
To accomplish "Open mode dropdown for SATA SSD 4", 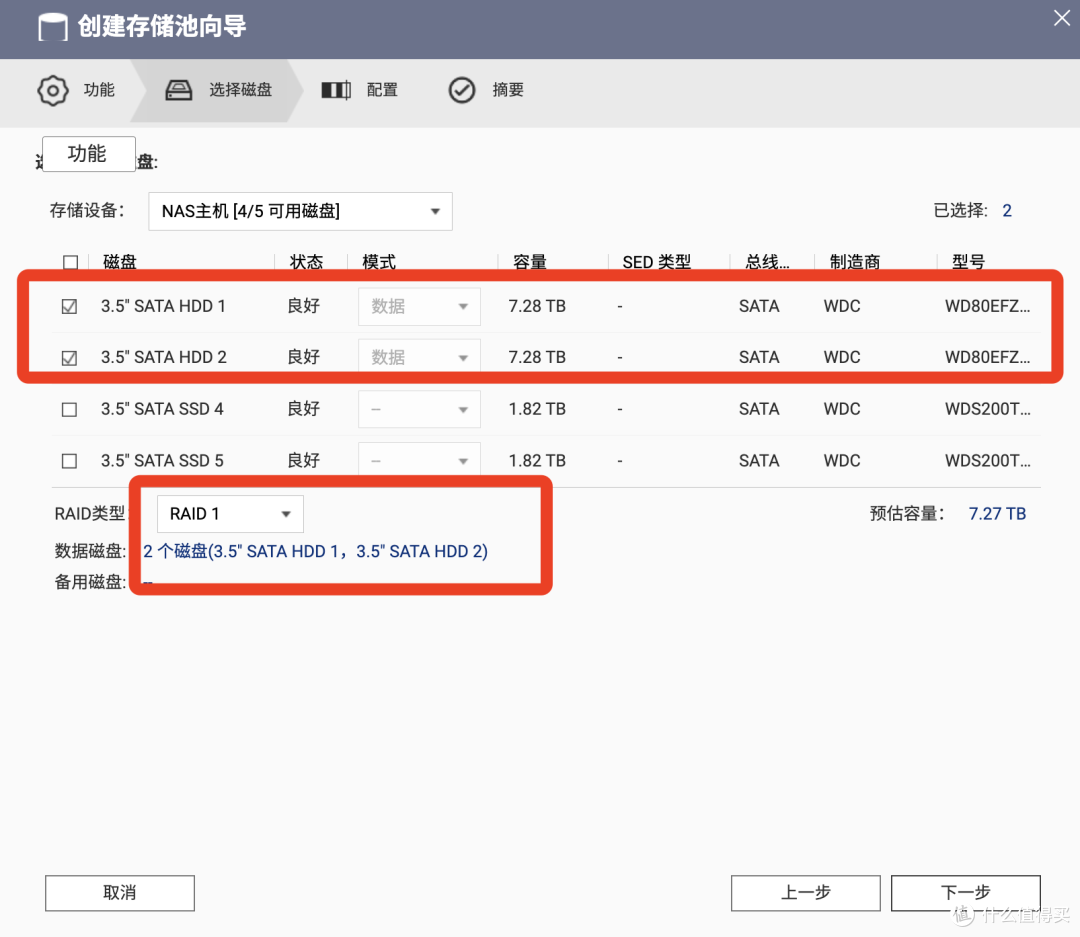I will point(419,409).
